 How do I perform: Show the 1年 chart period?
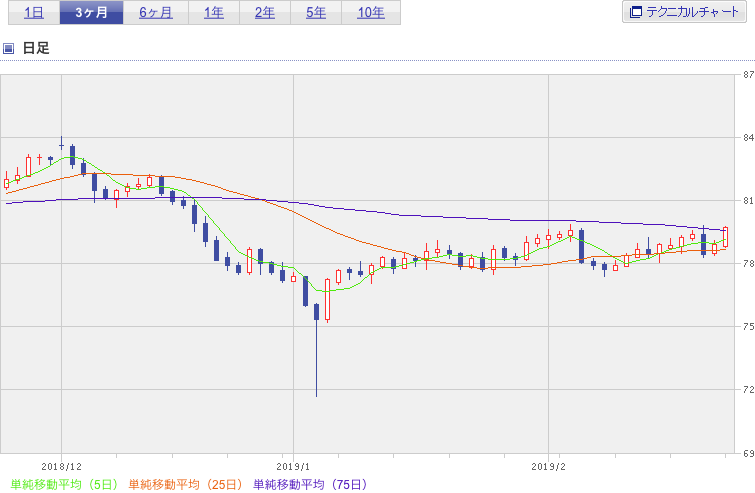coord(214,13)
